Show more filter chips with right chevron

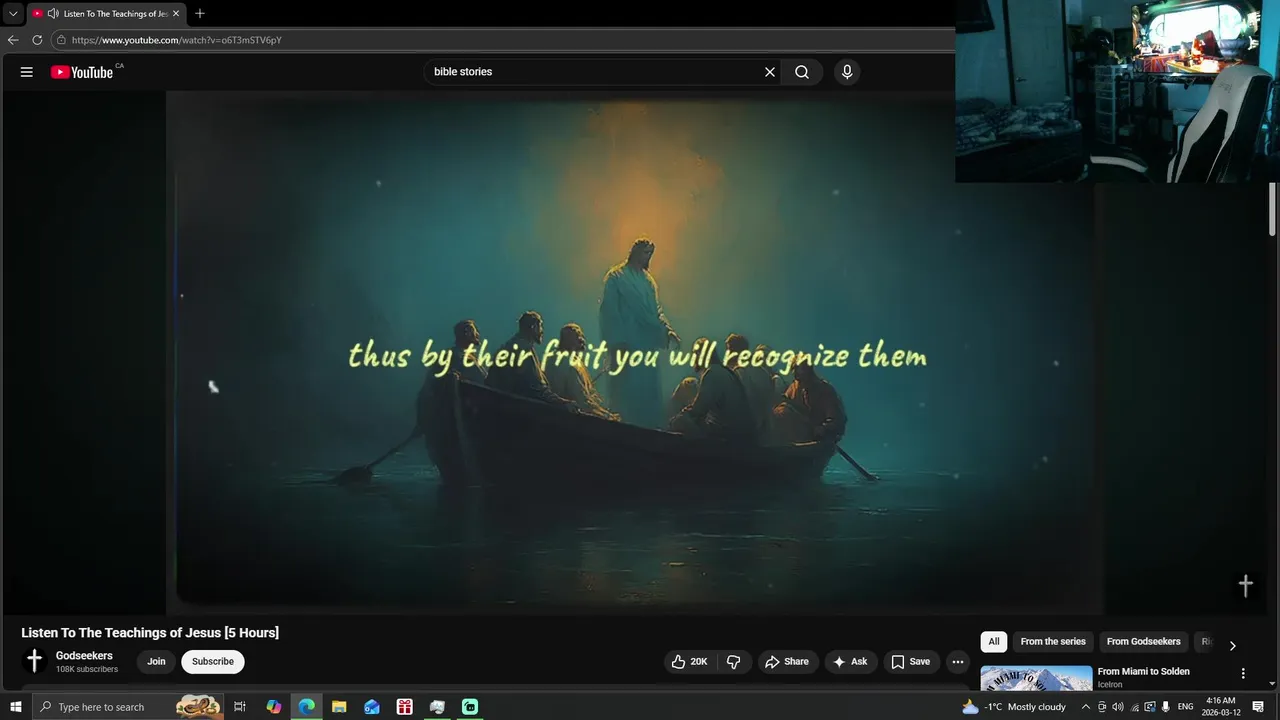(x=1232, y=646)
